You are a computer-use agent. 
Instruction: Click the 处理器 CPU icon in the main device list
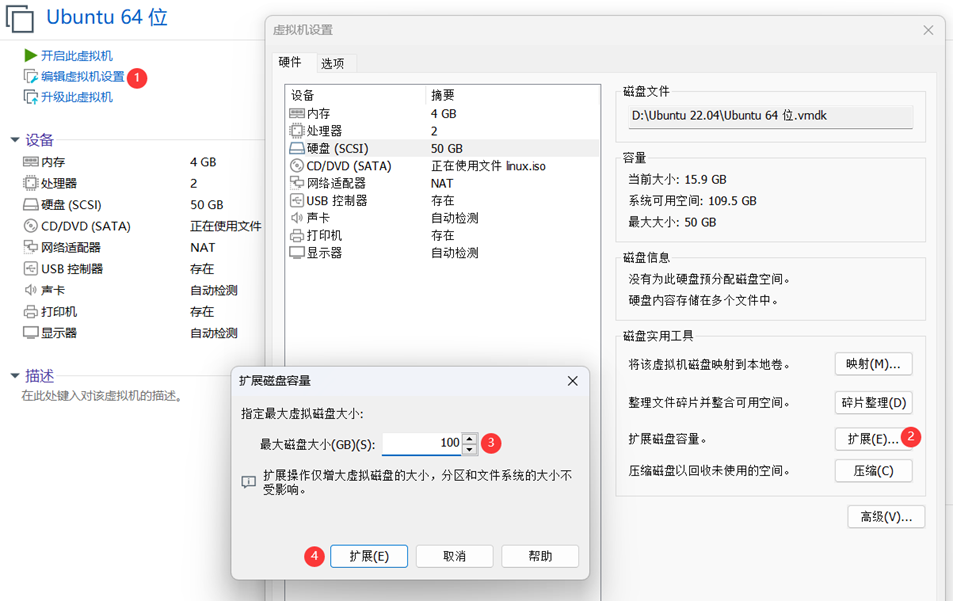30,183
